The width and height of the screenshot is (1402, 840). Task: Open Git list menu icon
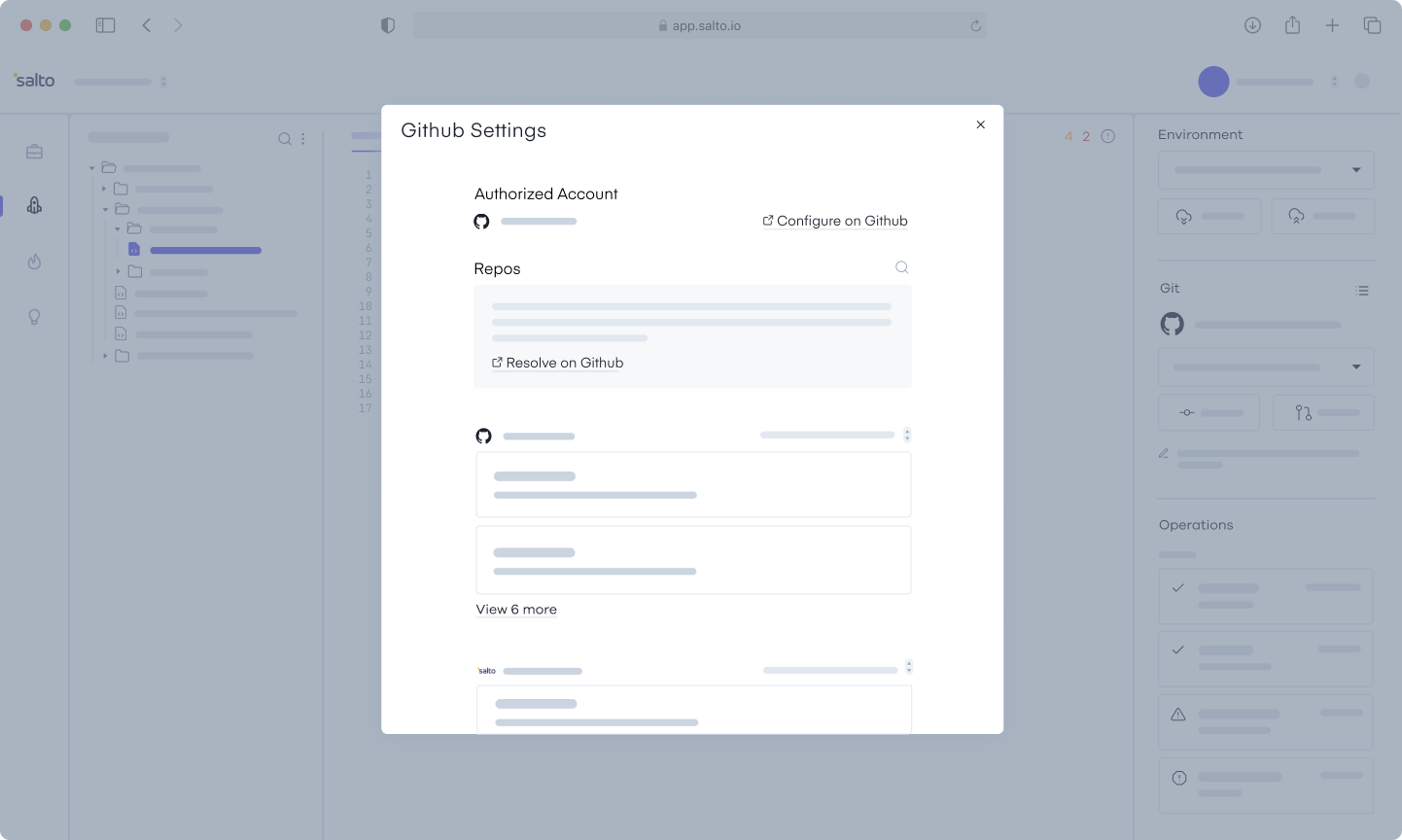[x=1362, y=291]
